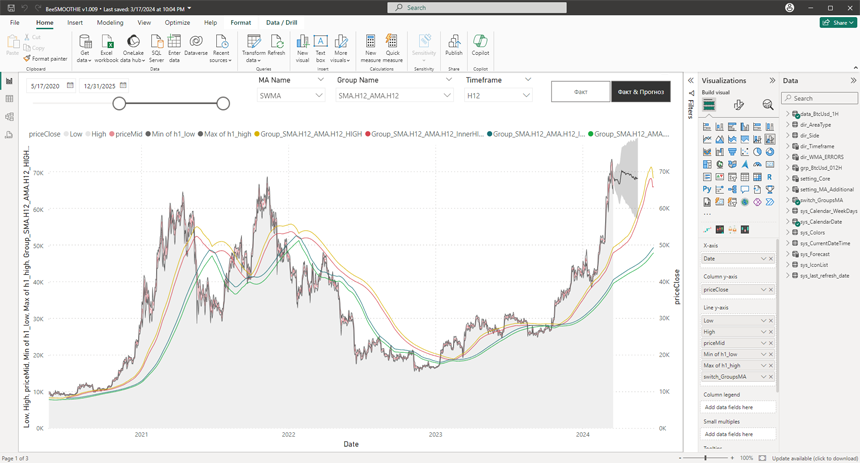Expand the sys_Forecast table
The image size is (860, 463).
[x=788, y=254]
